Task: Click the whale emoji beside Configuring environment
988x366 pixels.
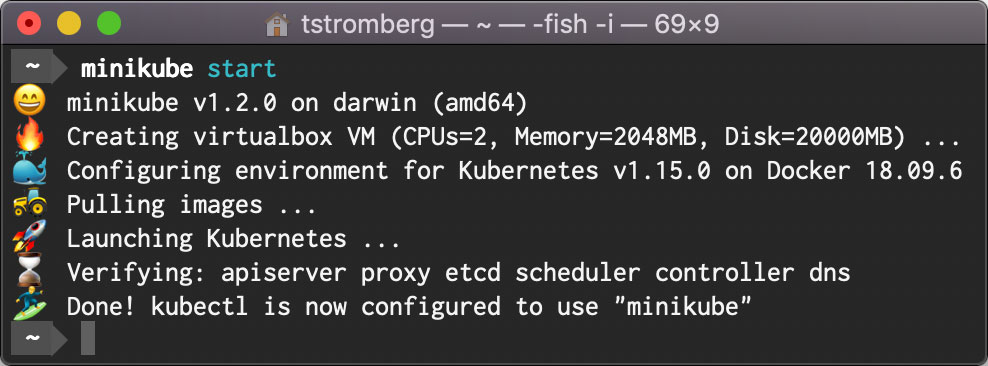Action: [x=30, y=169]
